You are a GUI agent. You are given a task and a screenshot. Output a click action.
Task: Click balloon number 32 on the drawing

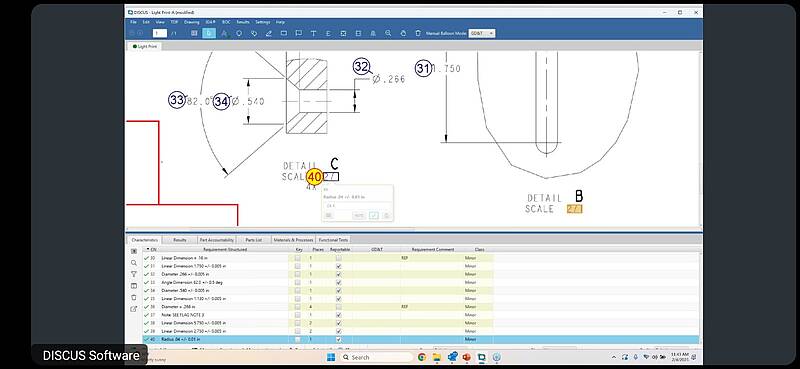pos(361,67)
